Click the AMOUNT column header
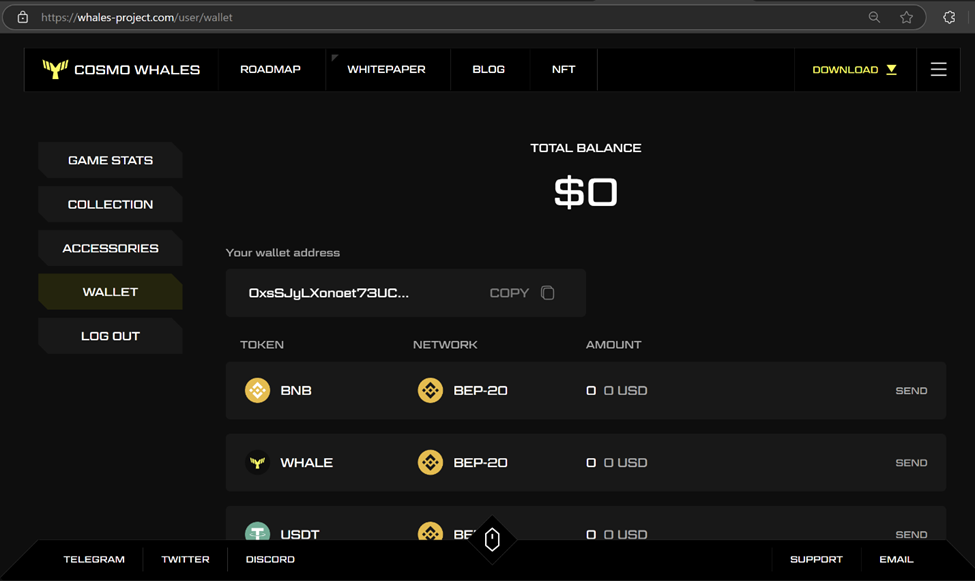This screenshot has width=975, height=581. pos(613,345)
